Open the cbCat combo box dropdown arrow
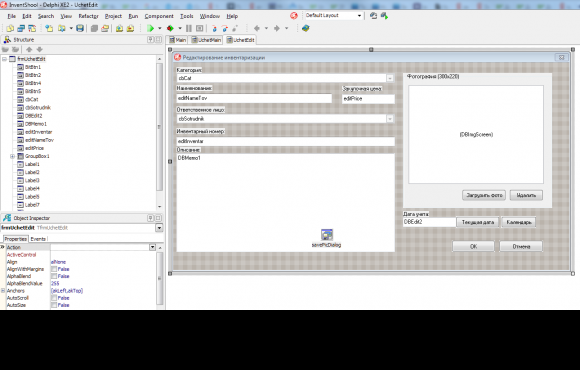The width and height of the screenshot is (580, 370). pyautogui.click(x=390, y=78)
